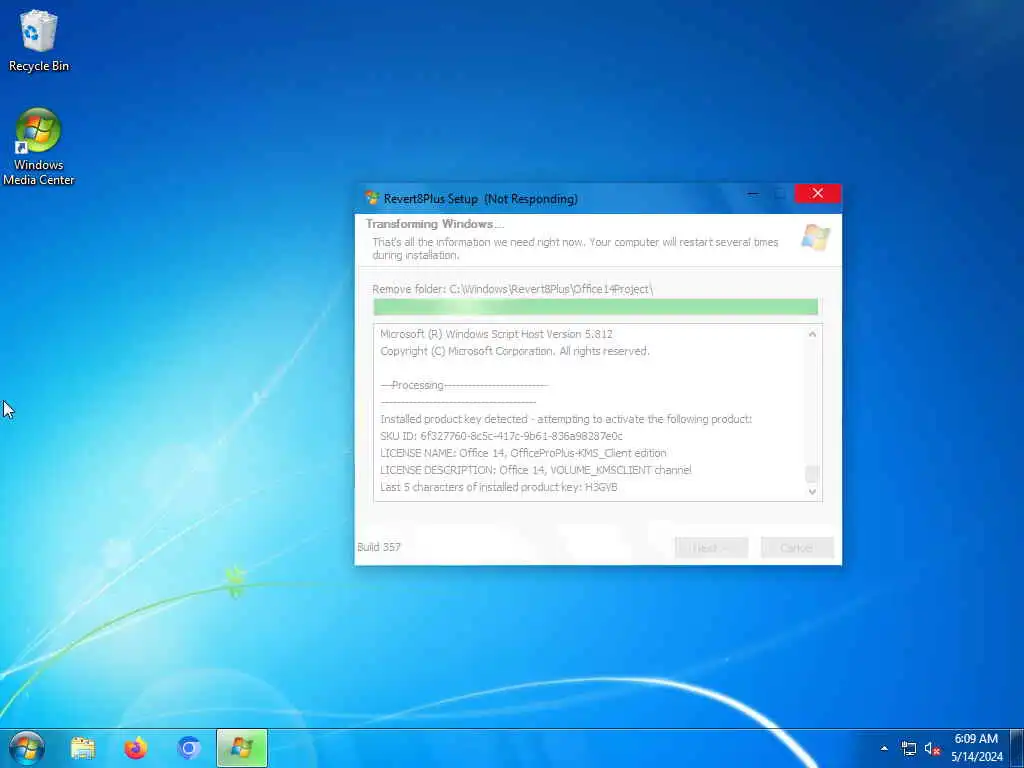Click the Revert8Plus Setup (Not Responding) title
The width and height of the screenshot is (1024, 768).
click(x=481, y=199)
